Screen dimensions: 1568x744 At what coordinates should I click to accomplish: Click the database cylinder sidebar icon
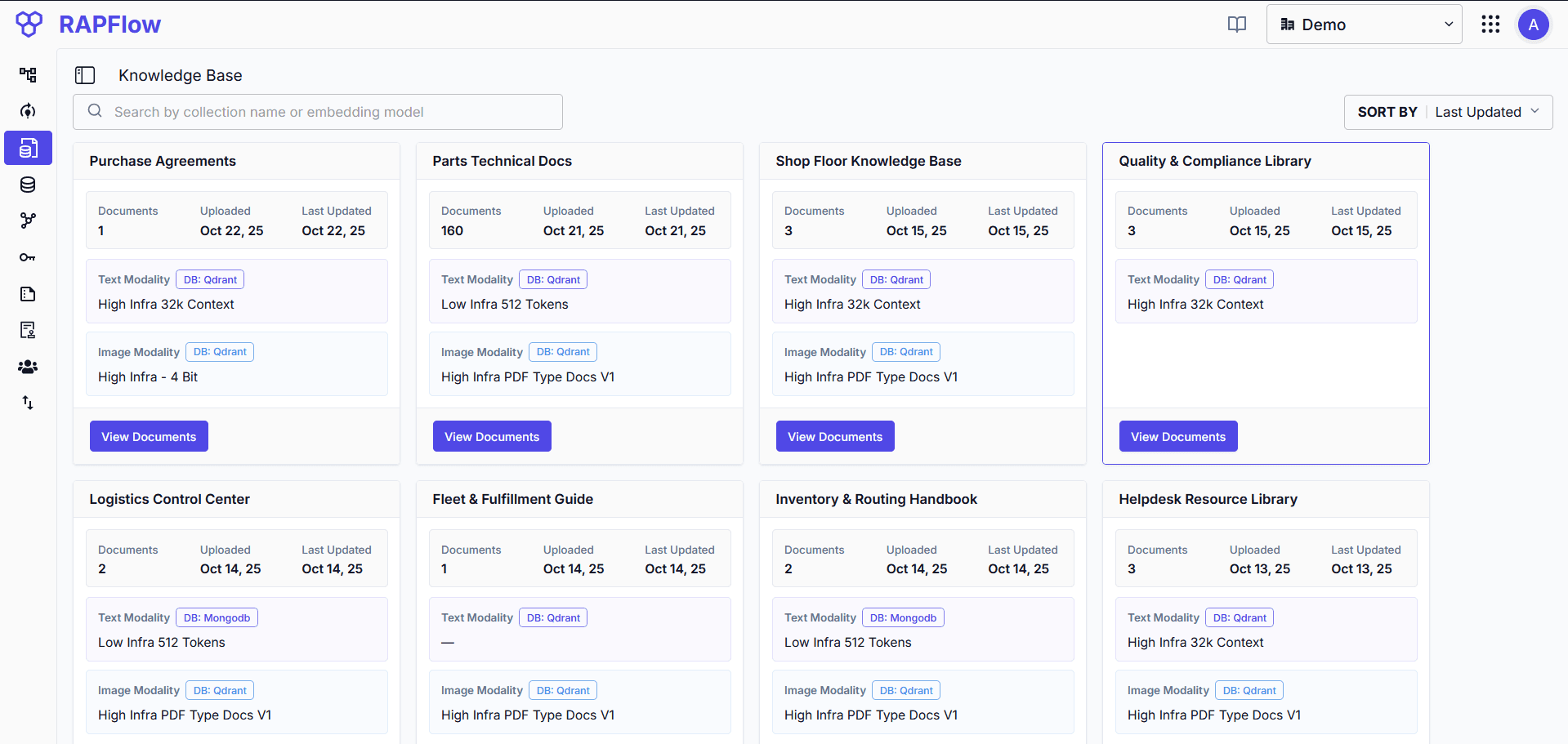(x=28, y=185)
